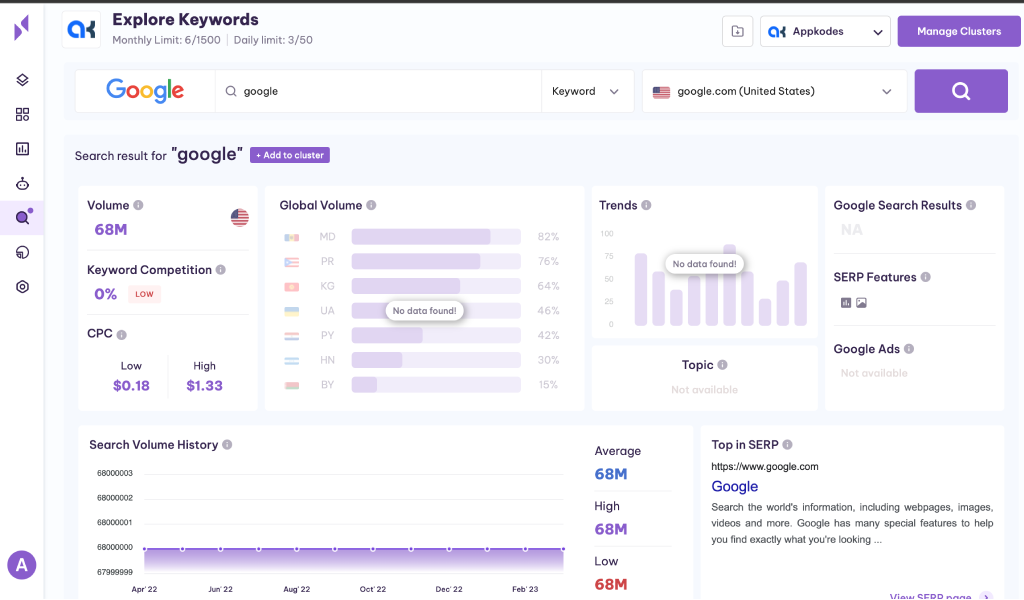Click the MD global volume bar
Screen dimensions: 1024x600
436,236
